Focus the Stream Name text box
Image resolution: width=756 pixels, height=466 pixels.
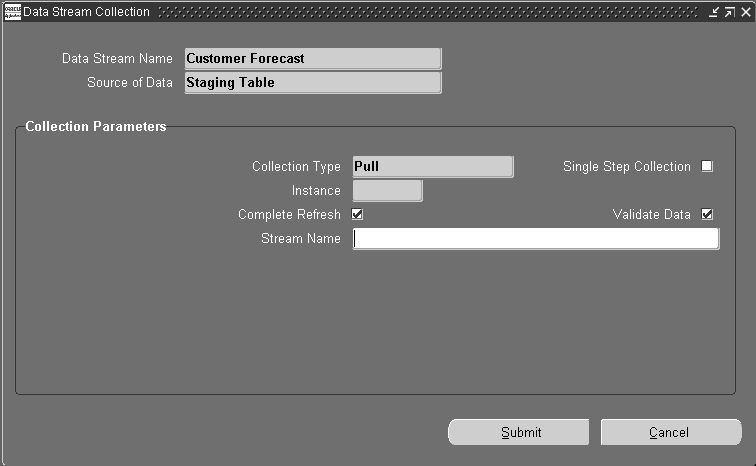point(536,239)
